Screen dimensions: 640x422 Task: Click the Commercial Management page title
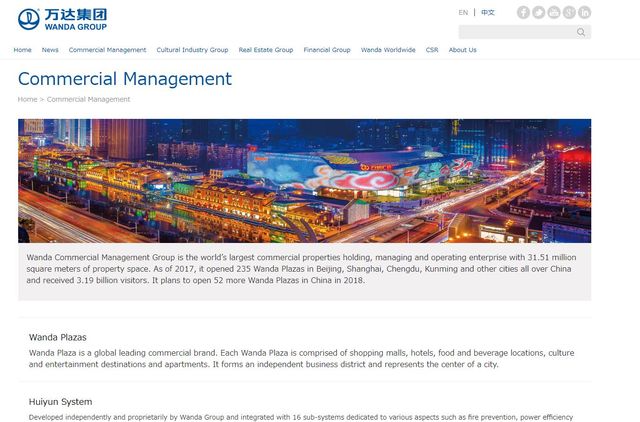click(125, 79)
